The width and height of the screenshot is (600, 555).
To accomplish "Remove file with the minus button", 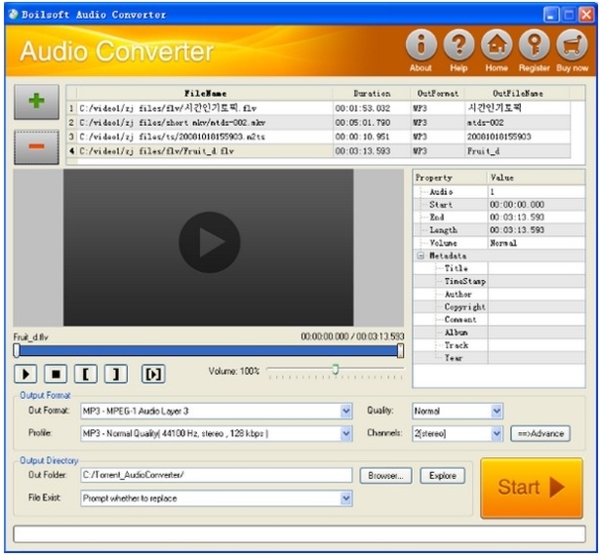I will [37, 147].
